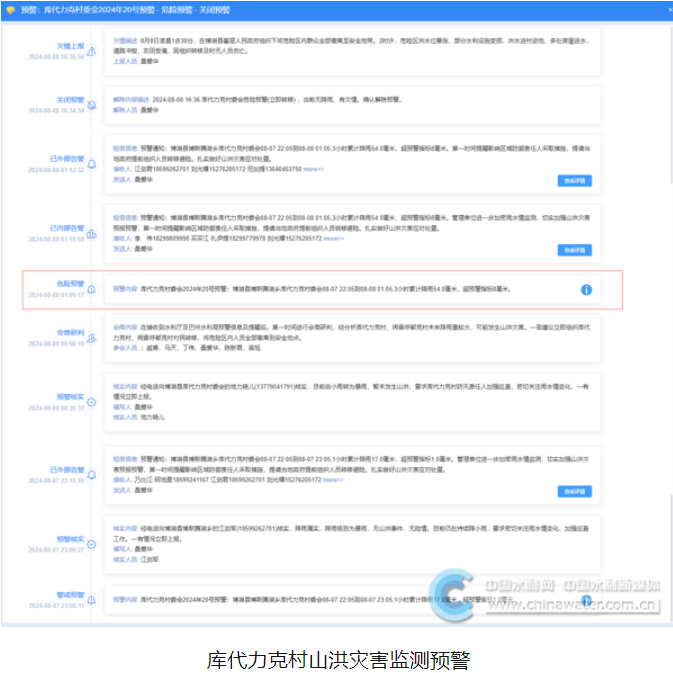Image resolution: width=673 pixels, height=673 pixels.
Task: Click the 已内部告警 timeline icon
Action: (x=92, y=234)
